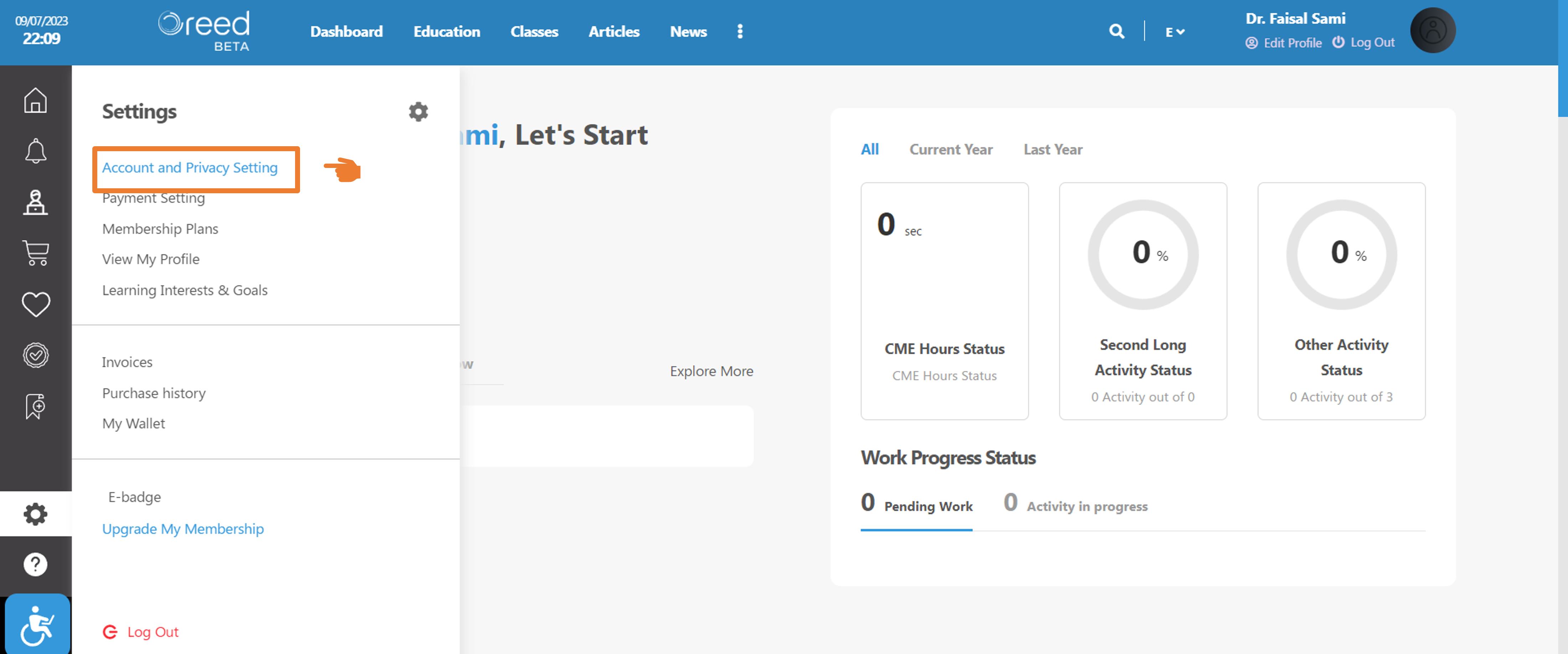Open the shopping cart icon

tap(35, 253)
